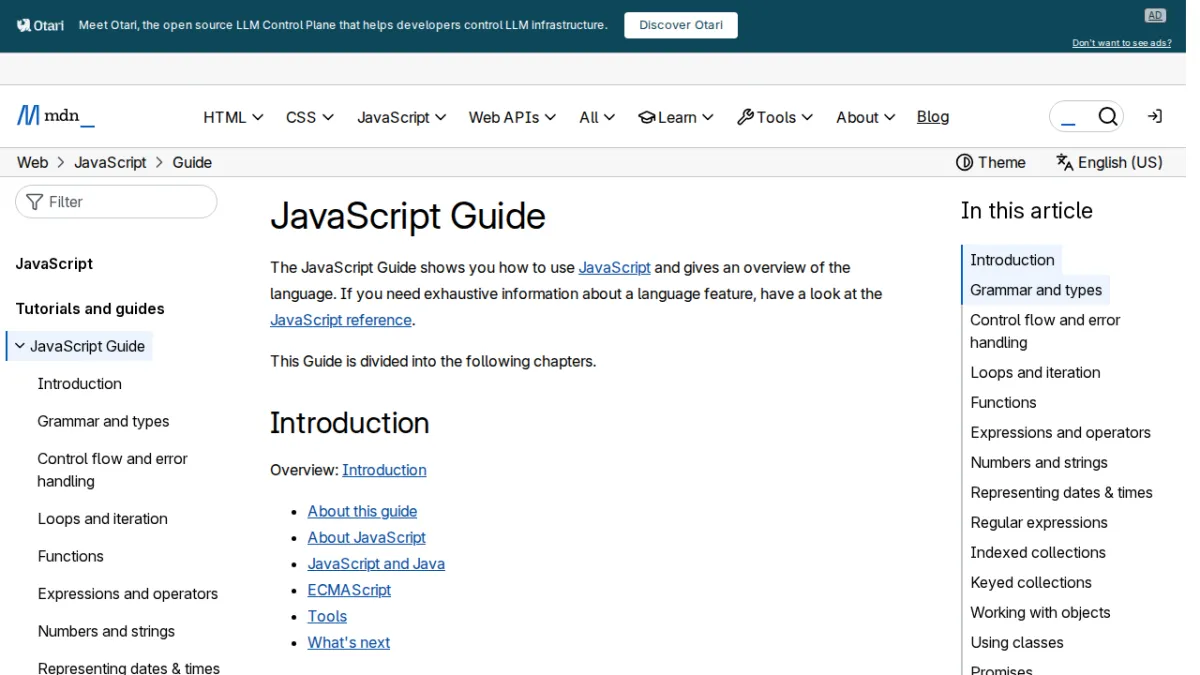Open the JavaScript reference link
Screen dimensions: 1200x675
pyautogui.click(x=341, y=320)
